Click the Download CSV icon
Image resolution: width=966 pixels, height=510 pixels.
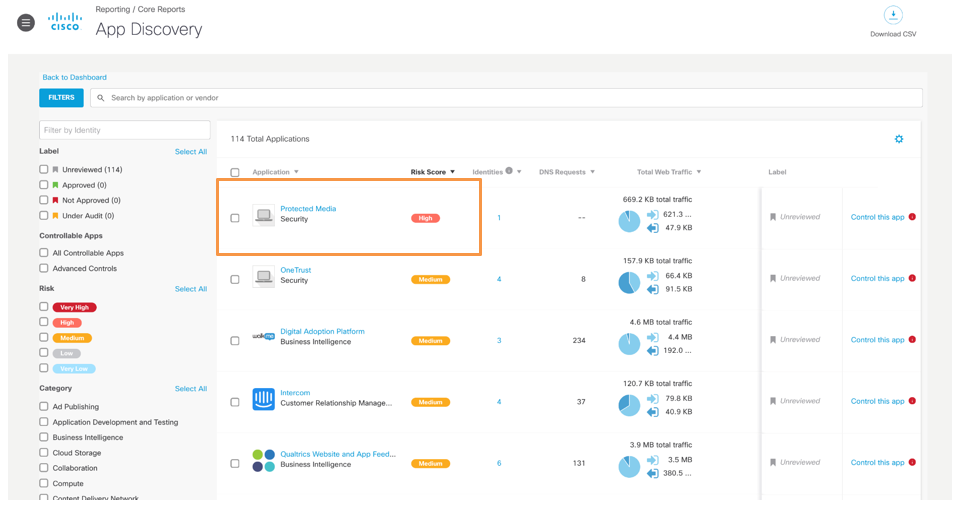click(x=893, y=15)
